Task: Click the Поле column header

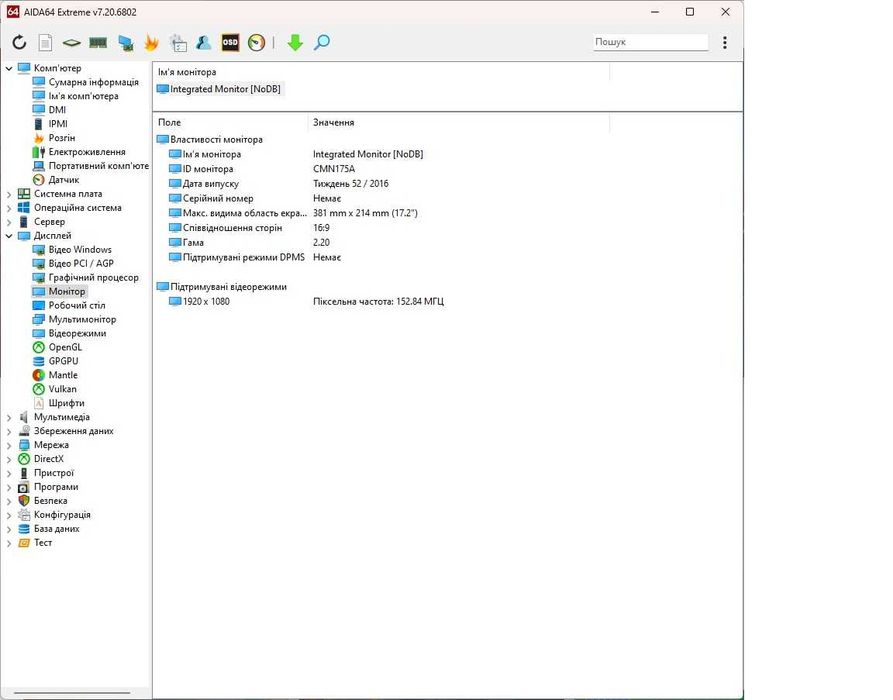Action: pos(230,122)
